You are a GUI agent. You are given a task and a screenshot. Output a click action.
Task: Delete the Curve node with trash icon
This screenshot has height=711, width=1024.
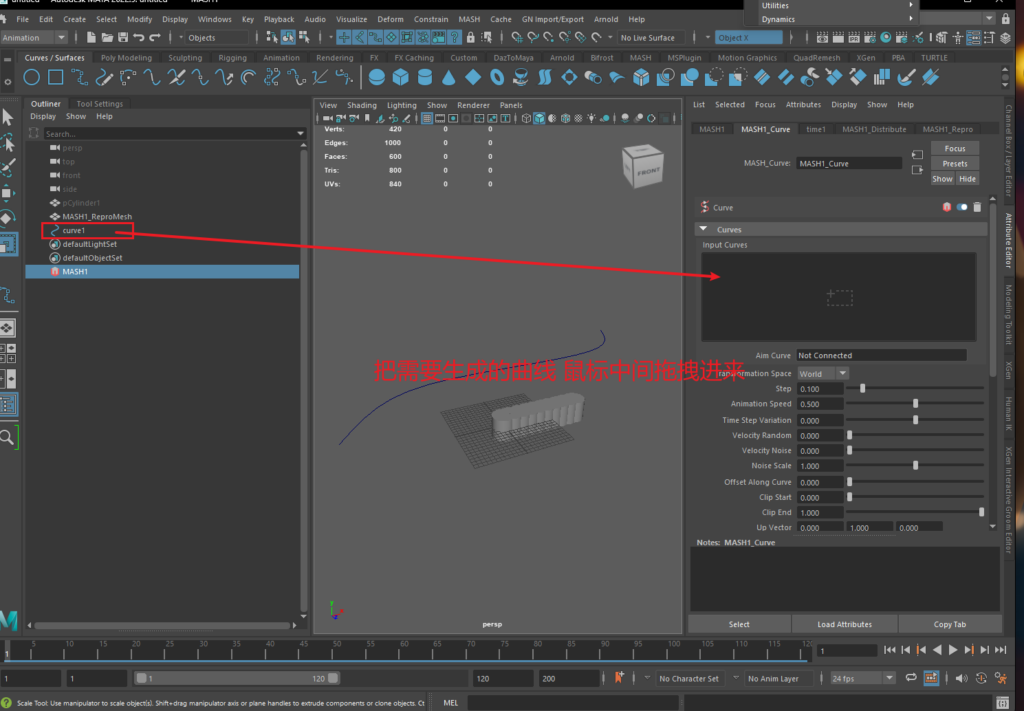tap(977, 207)
